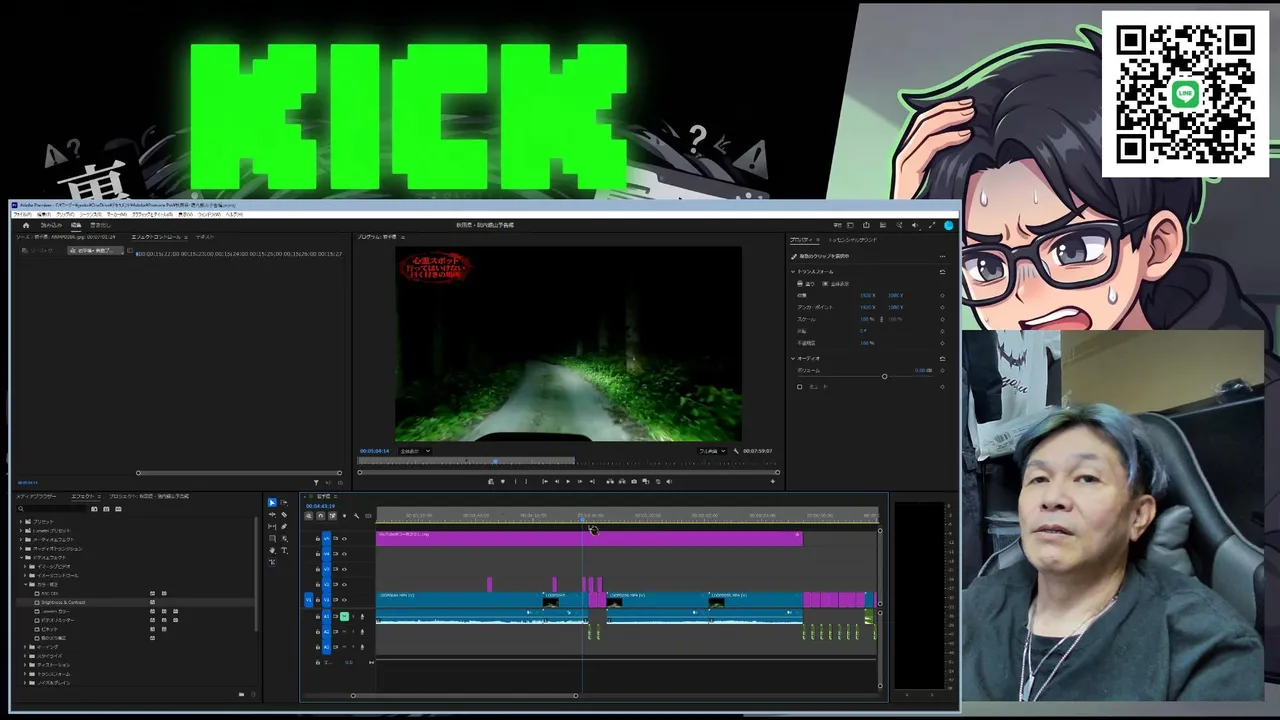This screenshot has width=1280, height=720.
Task: Reset Audio section in Properties panel
Action: (x=942, y=358)
